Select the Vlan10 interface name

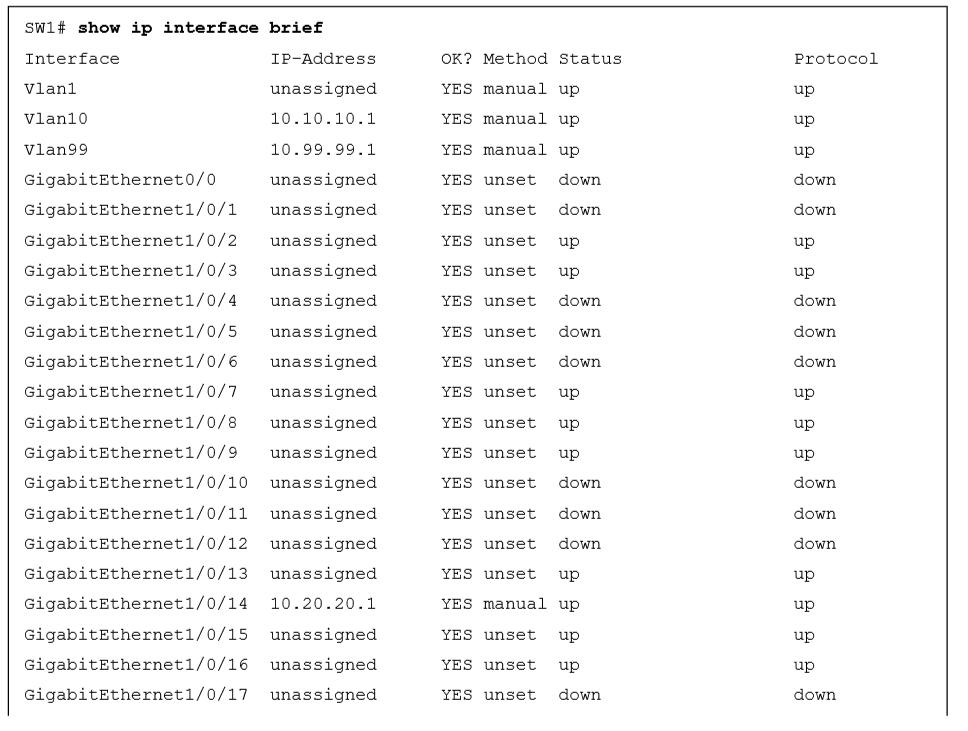pos(56,119)
